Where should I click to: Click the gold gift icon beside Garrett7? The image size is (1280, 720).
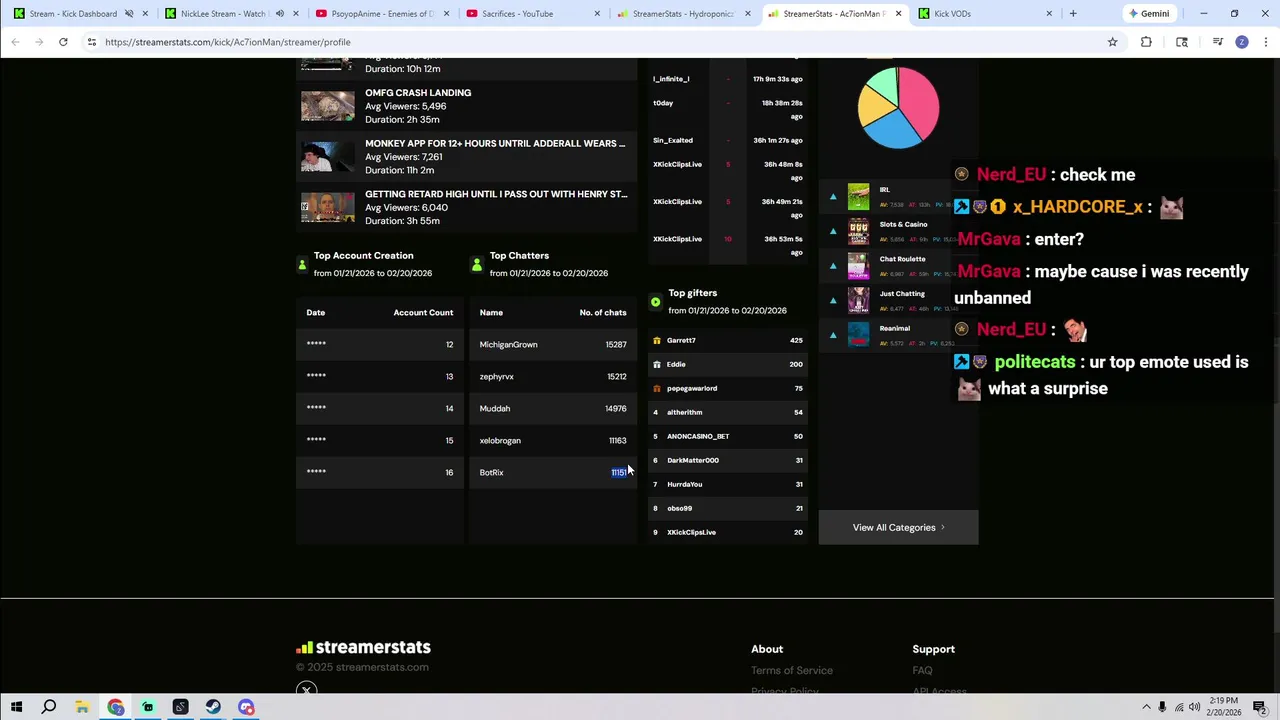(x=657, y=341)
